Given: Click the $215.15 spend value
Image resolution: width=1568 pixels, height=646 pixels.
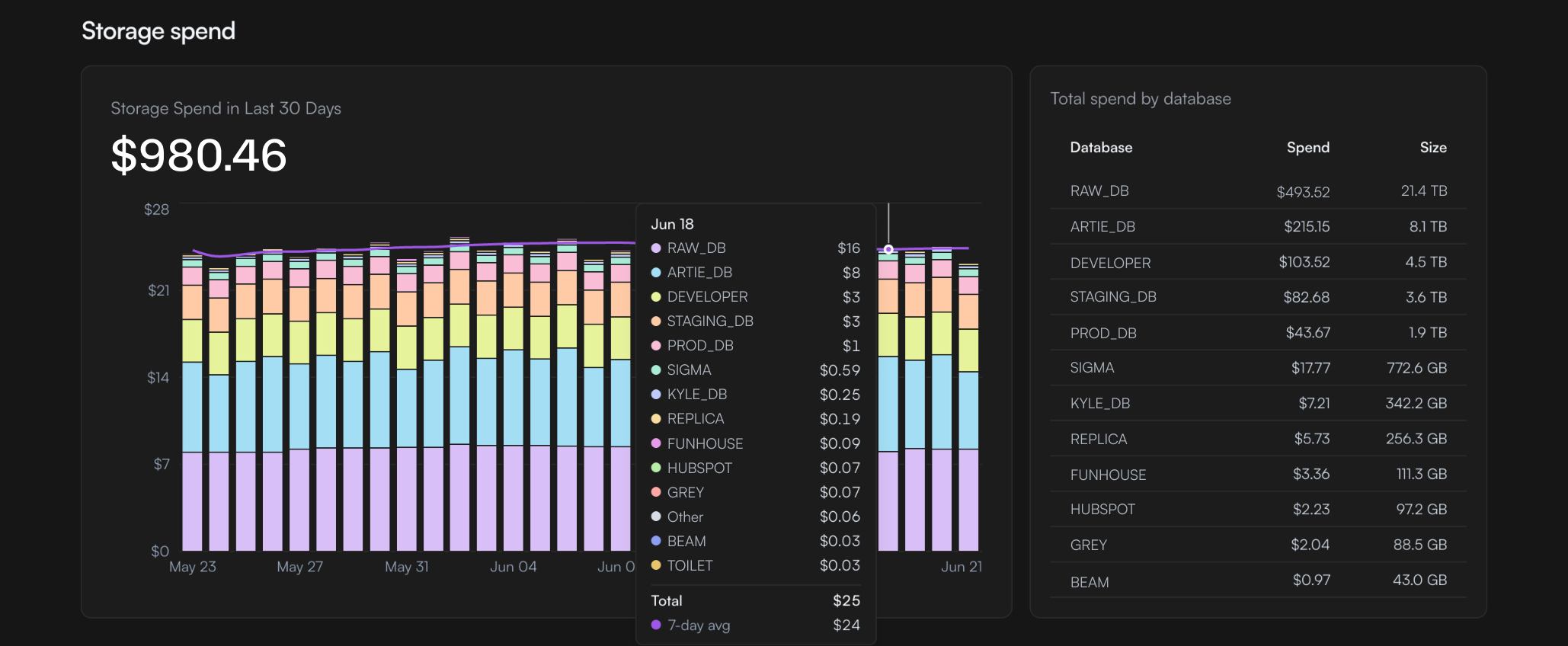Looking at the screenshot, I should [1306, 226].
